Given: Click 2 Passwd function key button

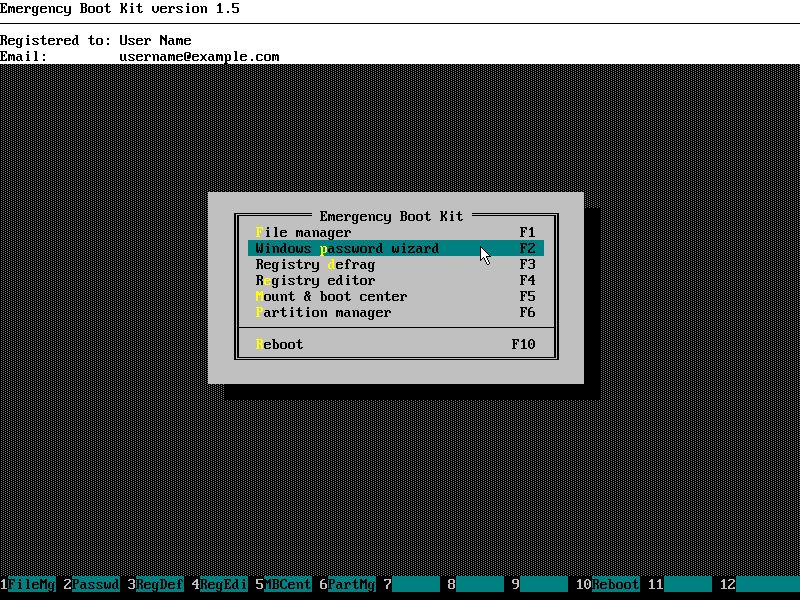Looking at the screenshot, I should (92, 584).
